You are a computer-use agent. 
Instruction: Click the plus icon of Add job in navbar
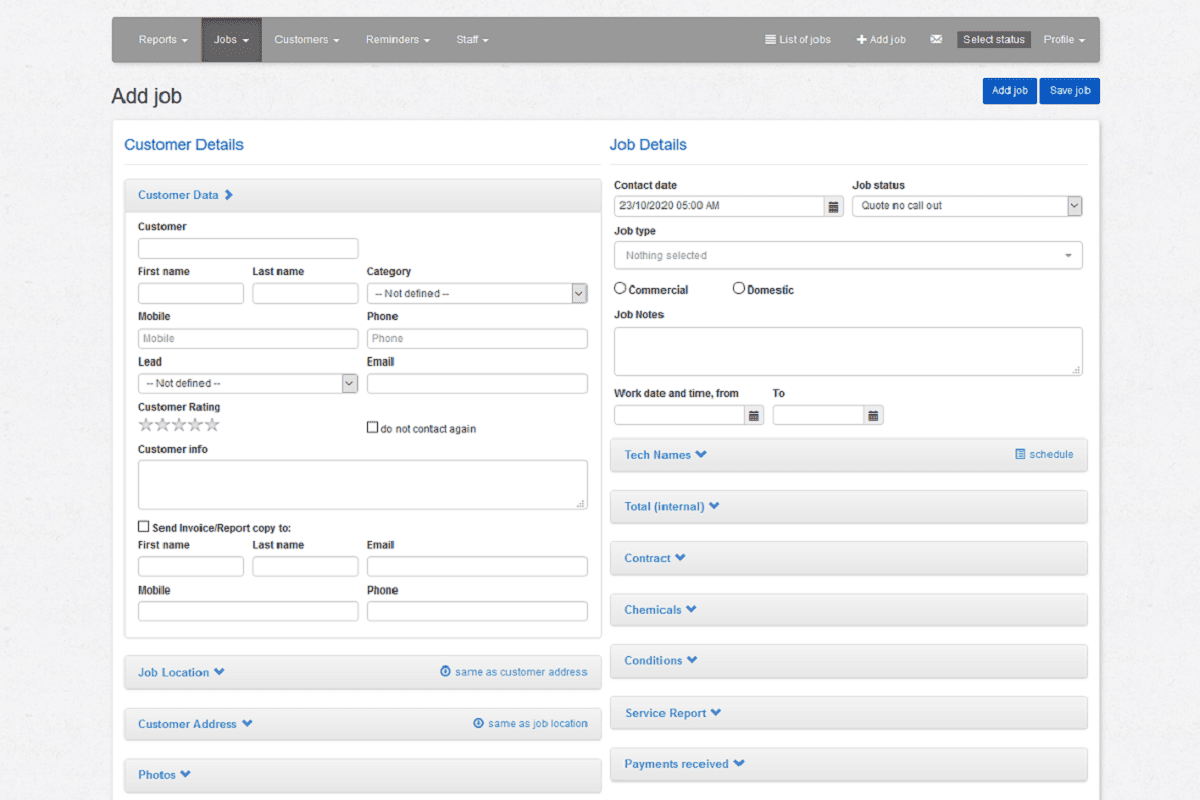[862, 40]
